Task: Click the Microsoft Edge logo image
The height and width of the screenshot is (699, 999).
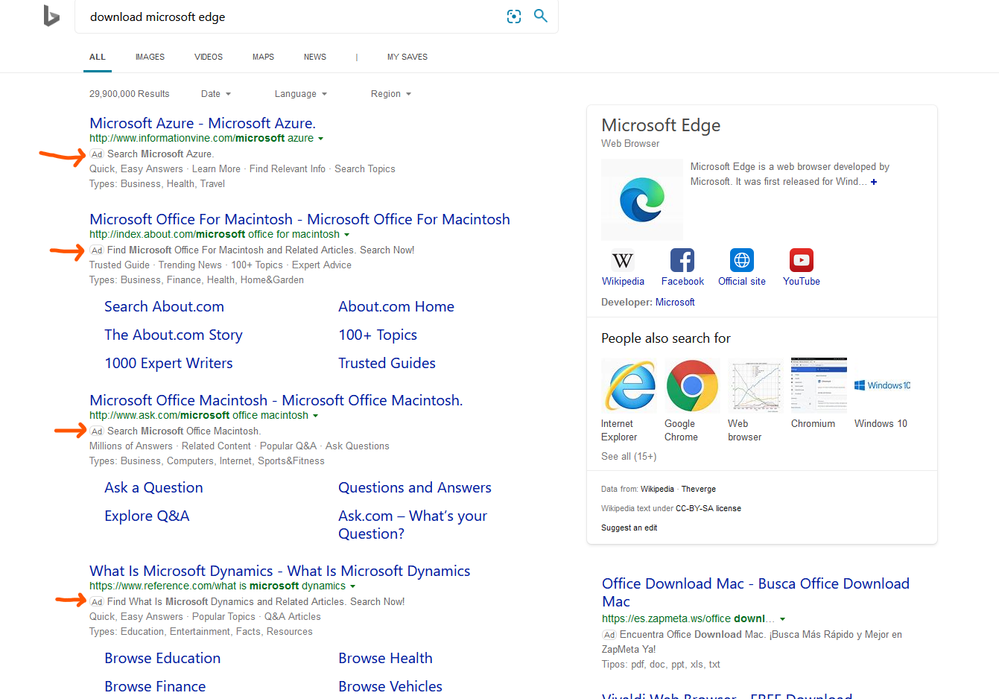Action: [x=642, y=199]
